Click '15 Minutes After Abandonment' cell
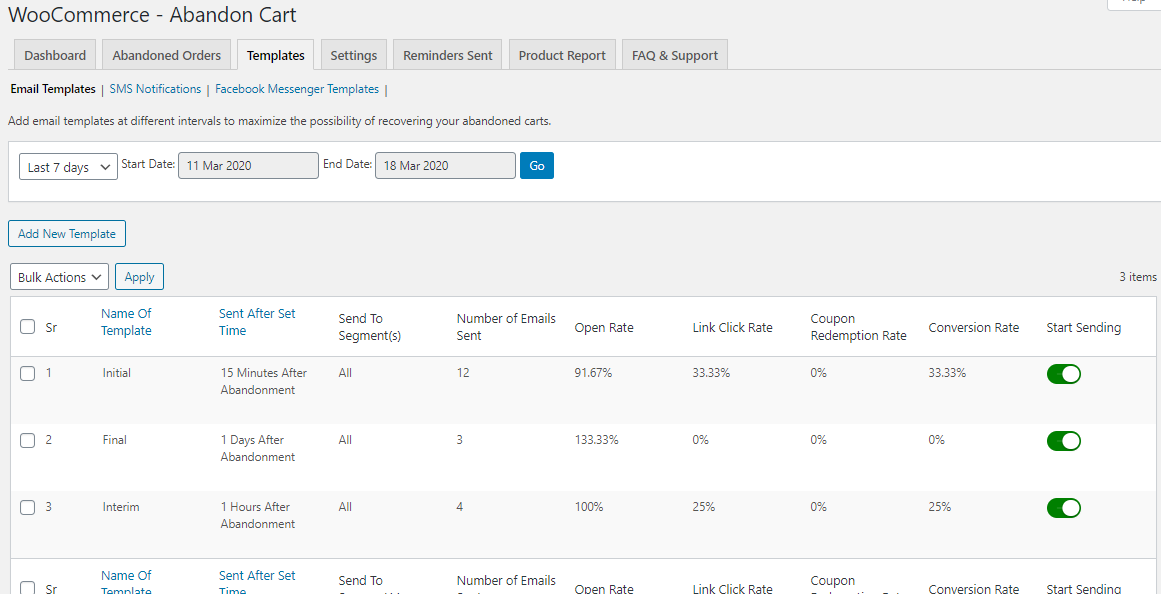 pos(264,381)
